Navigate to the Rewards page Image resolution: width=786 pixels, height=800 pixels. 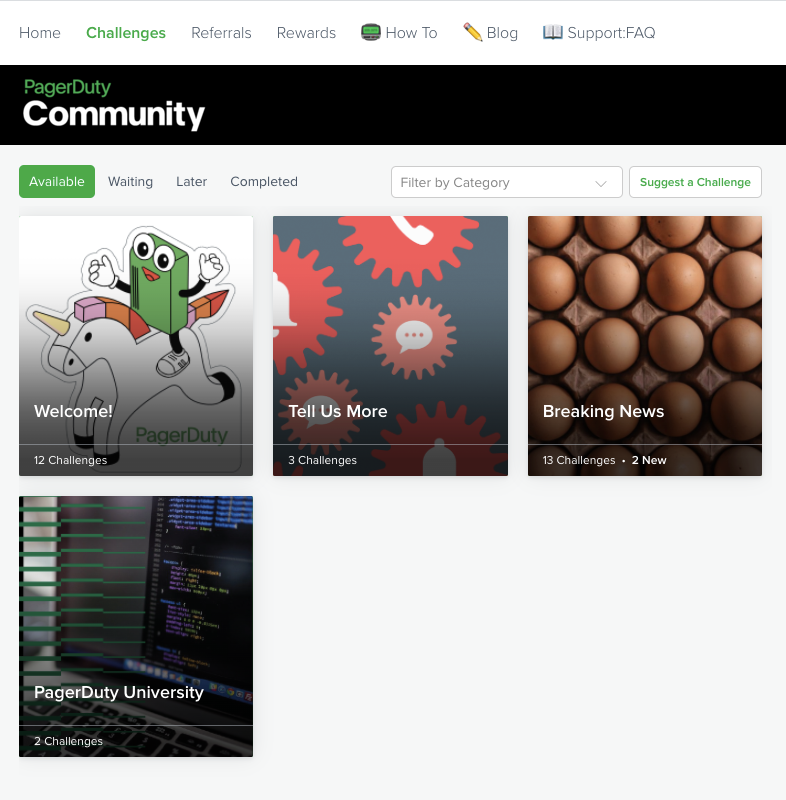pos(306,33)
